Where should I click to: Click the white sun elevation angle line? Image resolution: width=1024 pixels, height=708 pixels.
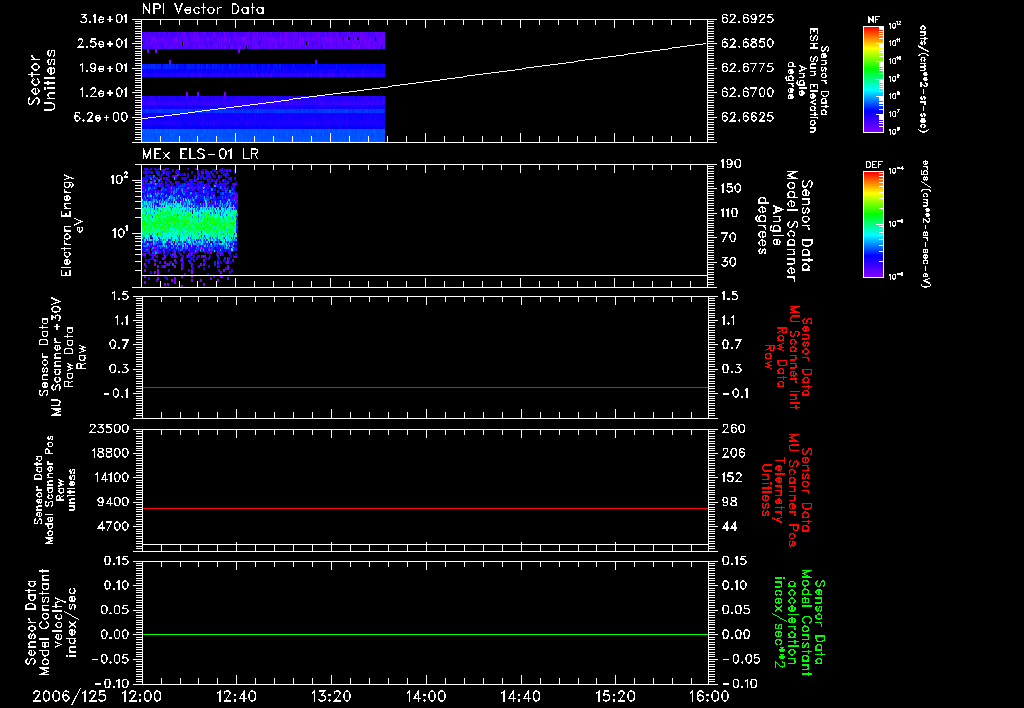[424, 81]
